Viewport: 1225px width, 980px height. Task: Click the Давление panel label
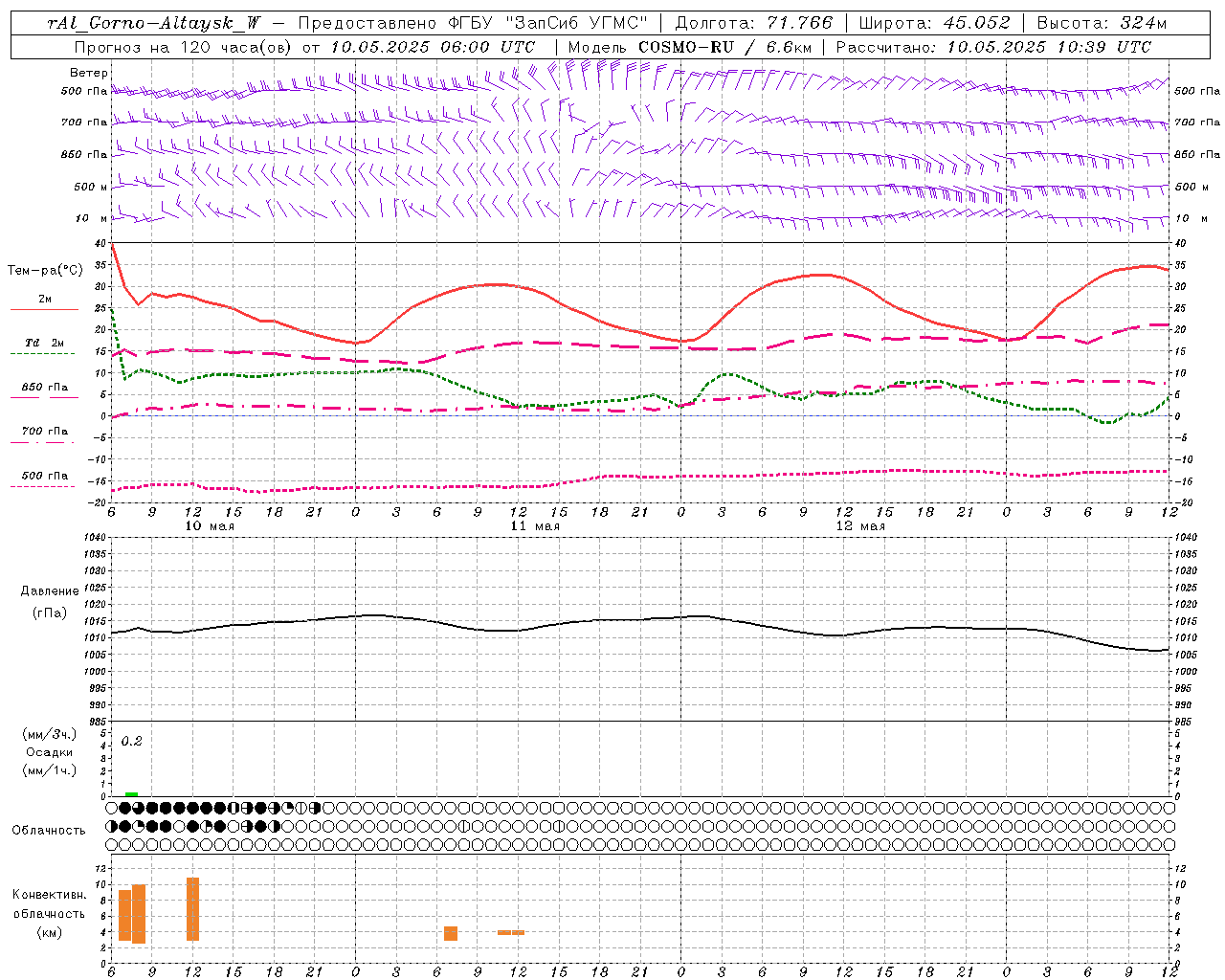click(50, 591)
